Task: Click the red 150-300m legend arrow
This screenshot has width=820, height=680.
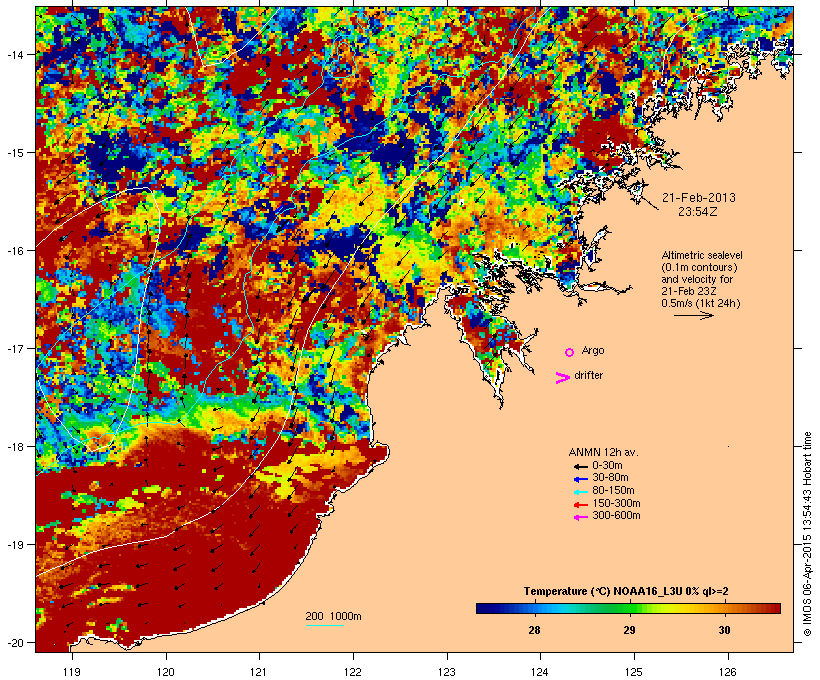Action: click(x=580, y=505)
